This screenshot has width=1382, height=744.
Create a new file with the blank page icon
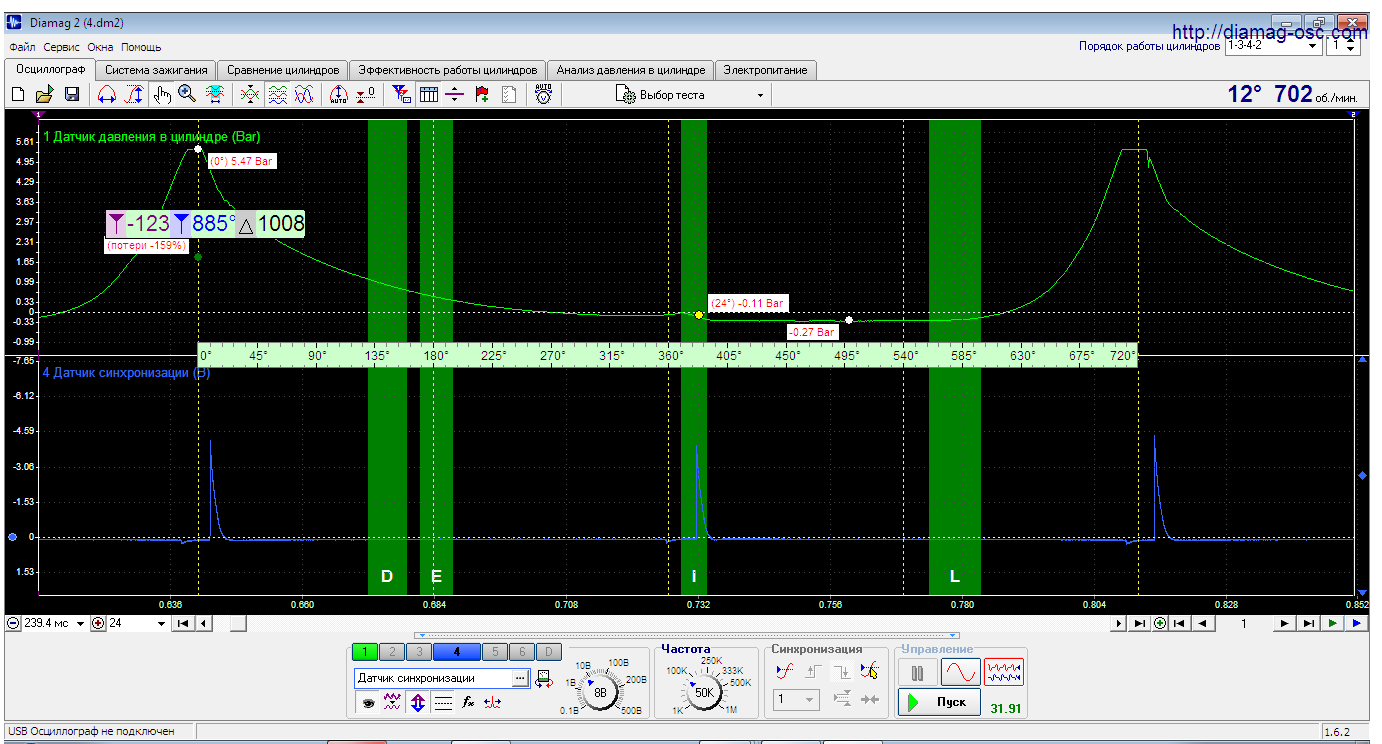(x=18, y=95)
